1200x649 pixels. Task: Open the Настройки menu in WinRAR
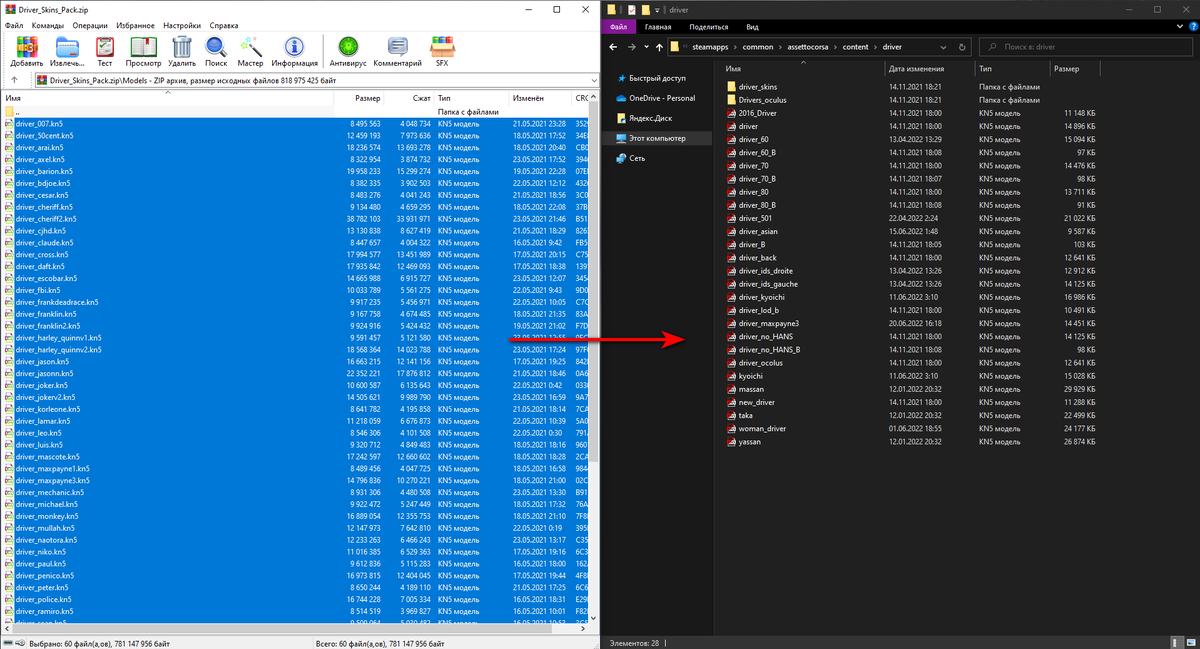182,24
